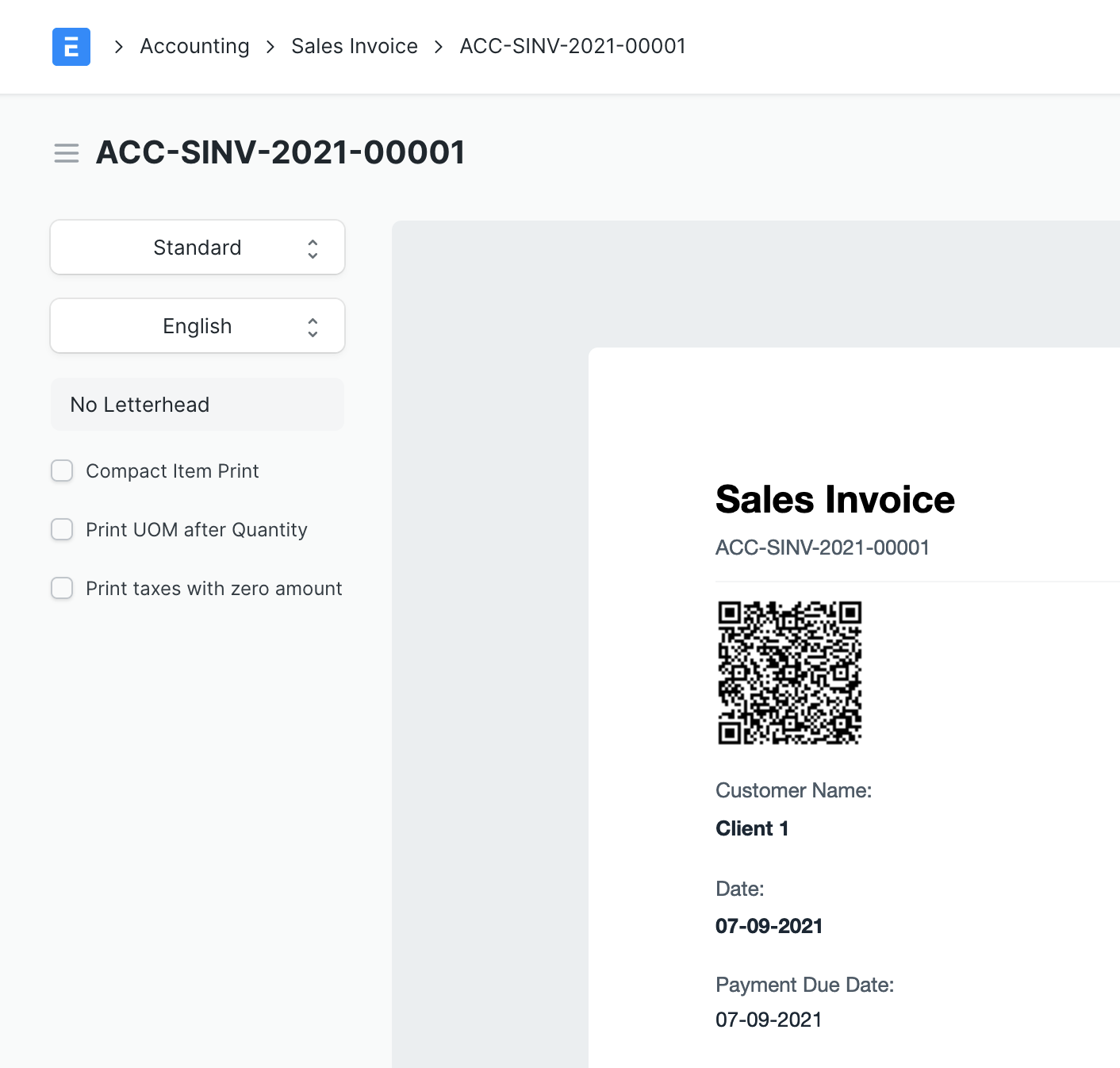Click the bold 07-09-2021 date value
Viewport: 1120px width, 1068px height.
(x=769, y=926)
